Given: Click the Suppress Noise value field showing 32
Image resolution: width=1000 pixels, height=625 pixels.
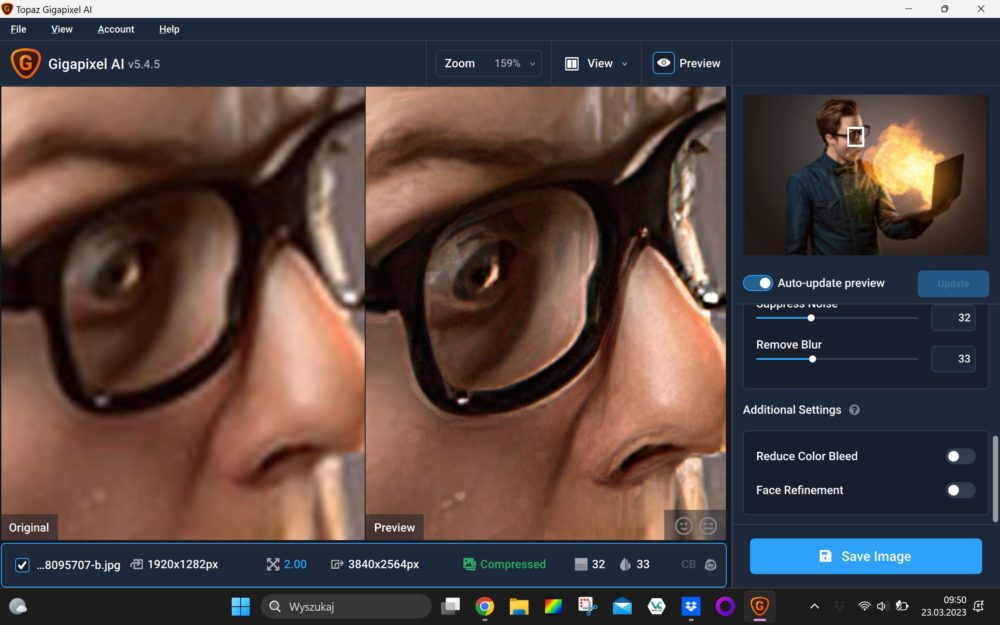Looking at the screenshot, I should [953, 318].
